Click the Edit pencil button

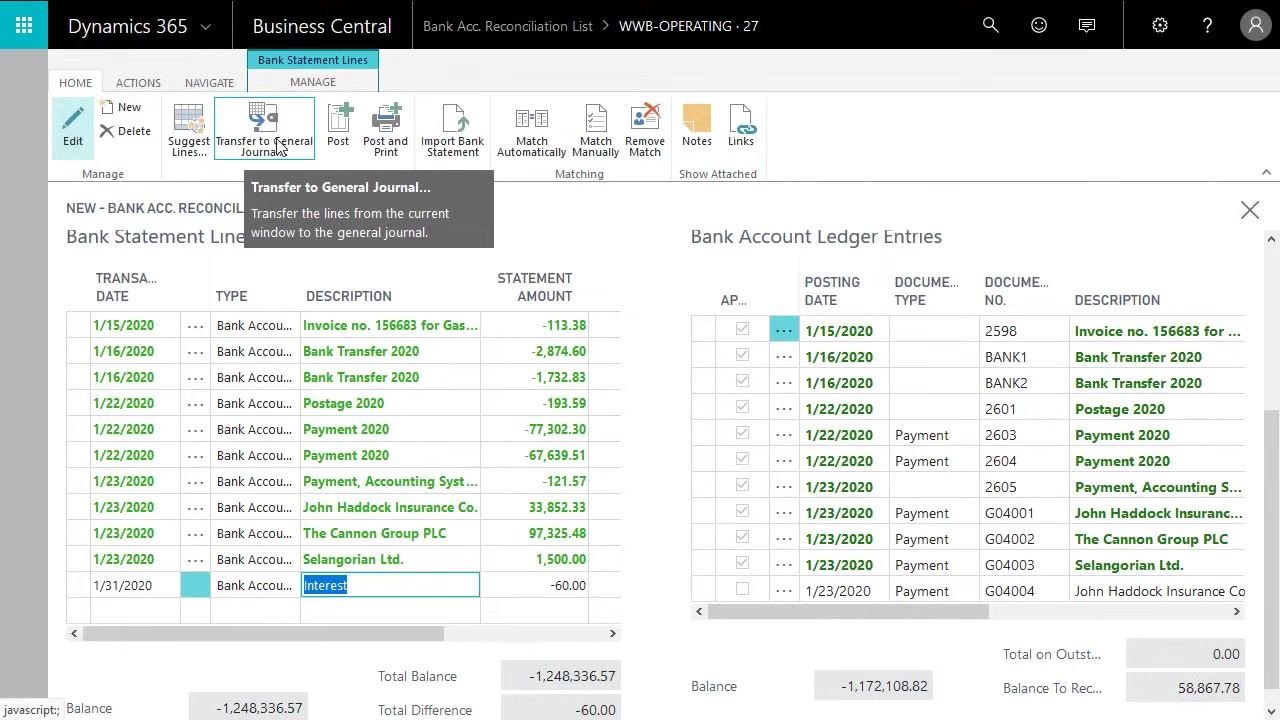click(x=73, y=127)
